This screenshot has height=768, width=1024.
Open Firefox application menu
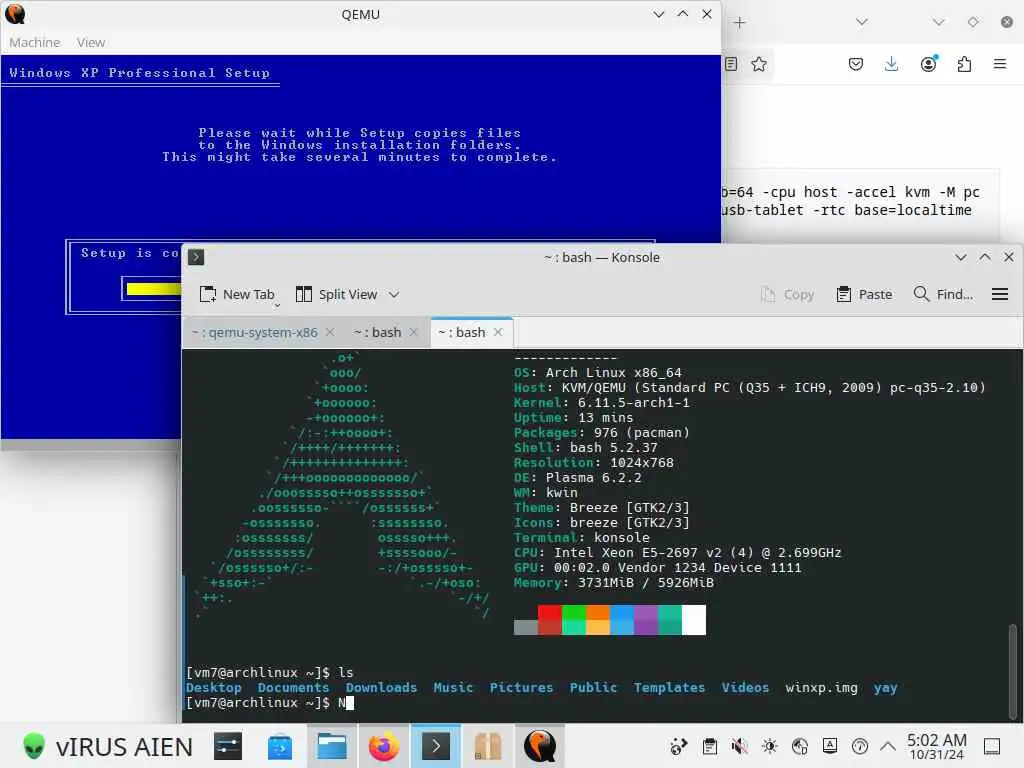click(x=1000, y=64)
